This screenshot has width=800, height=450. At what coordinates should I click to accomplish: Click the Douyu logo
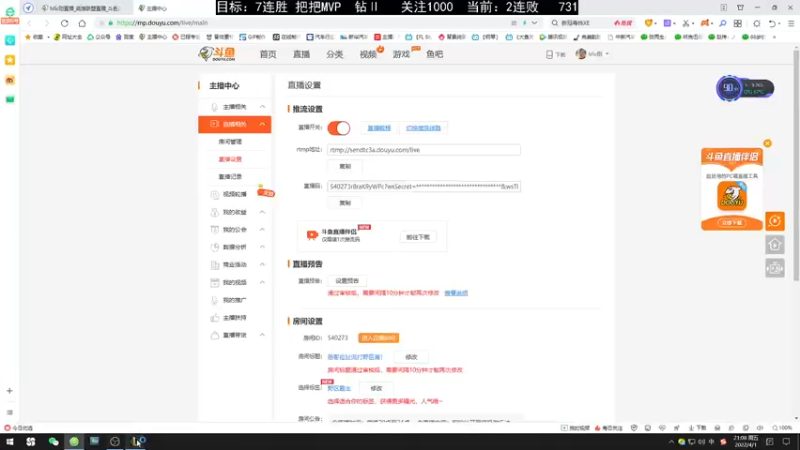pyautogui.click(x=217, y=54)
